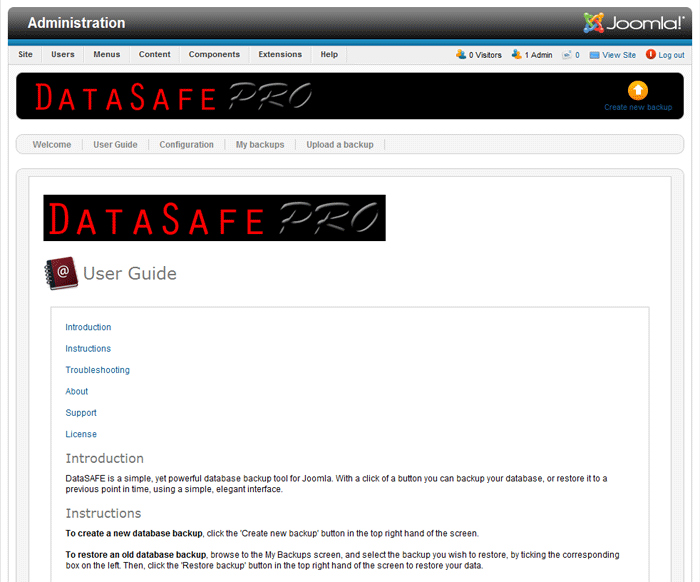The width and height of the screenshot is (700, 582).
Task: Click the Instructions section heading
Action: click(103, 513)
